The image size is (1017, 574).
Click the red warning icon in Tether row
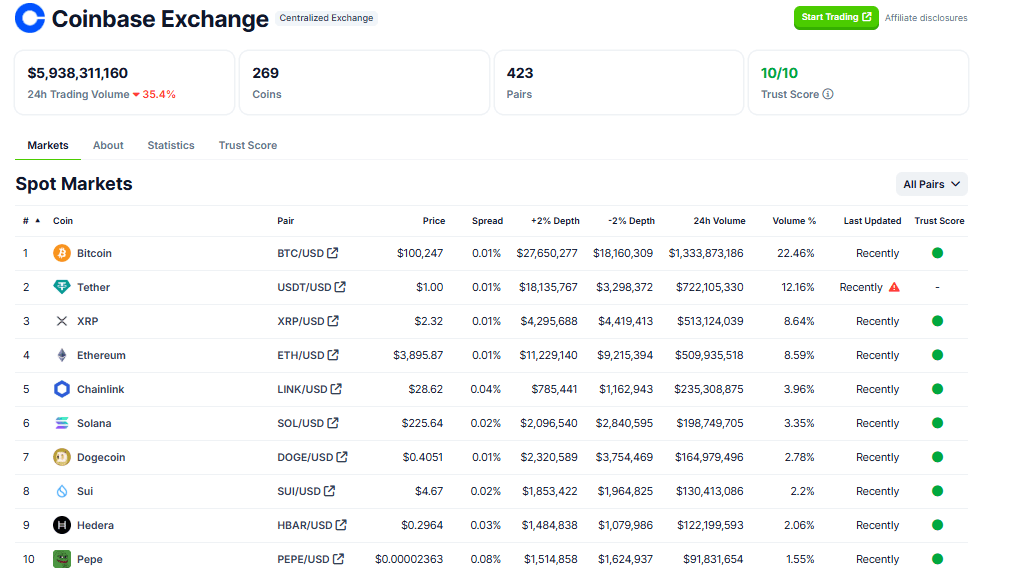[x=894, y=287]
